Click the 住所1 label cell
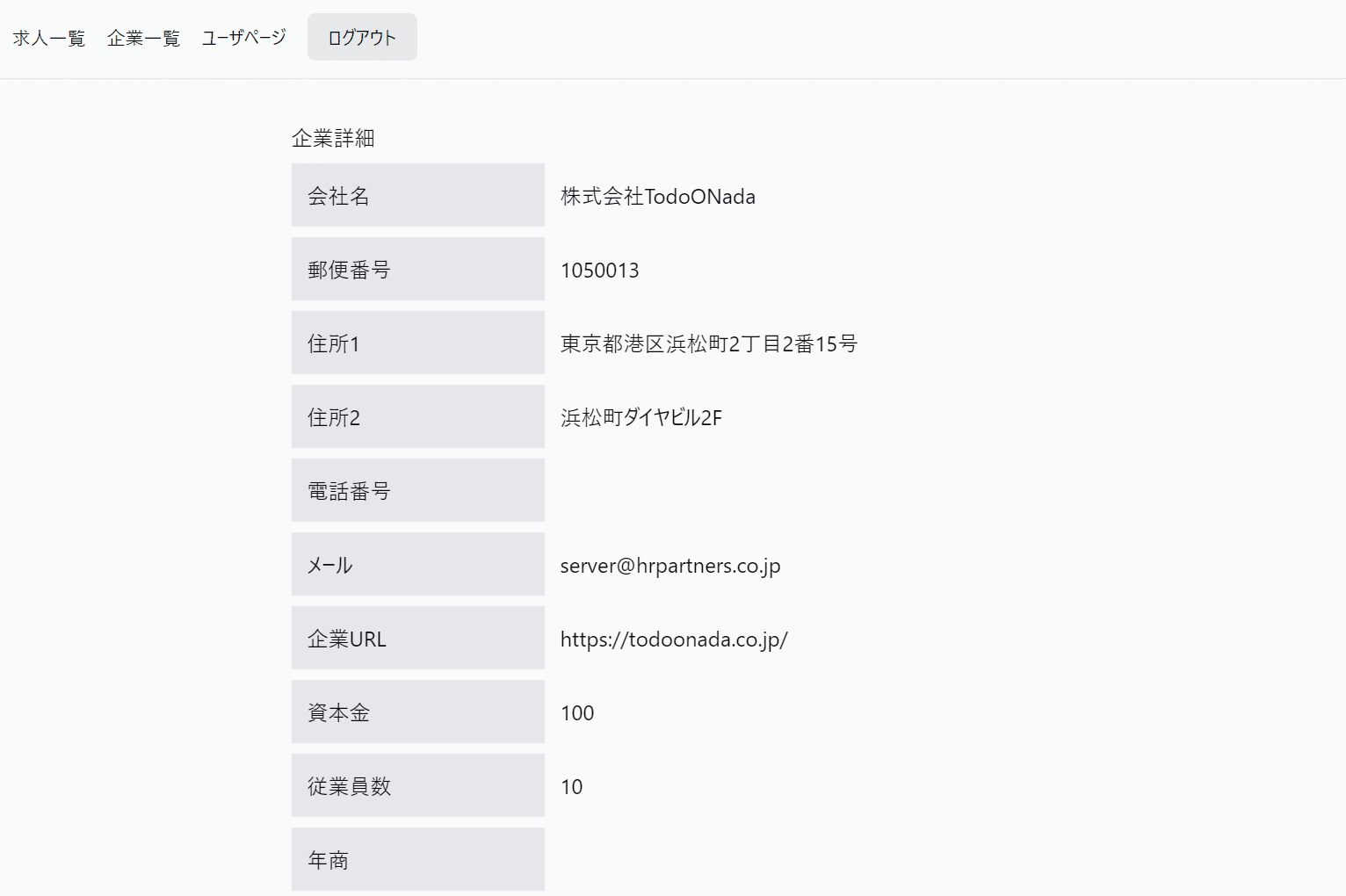 coord(417,343)
